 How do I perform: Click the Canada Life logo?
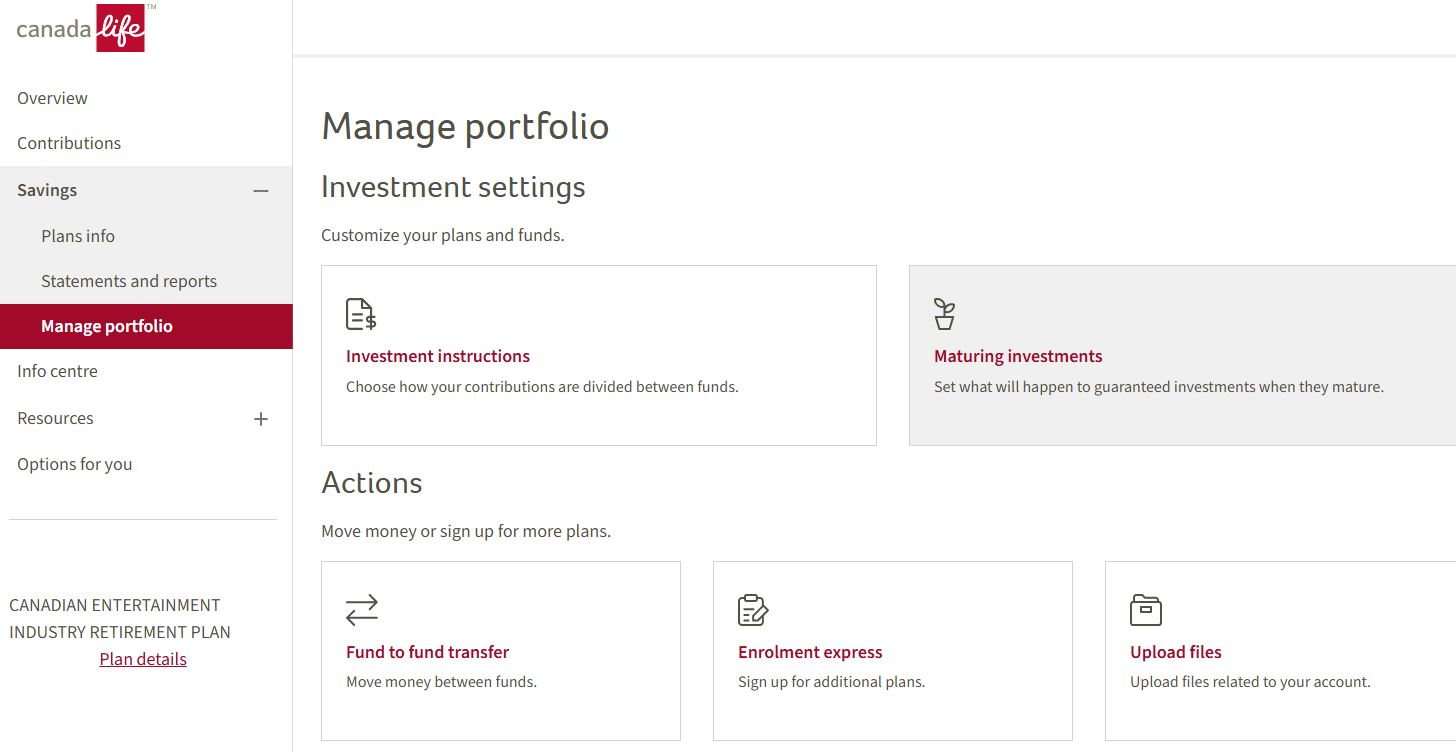[x=81, y=28]
